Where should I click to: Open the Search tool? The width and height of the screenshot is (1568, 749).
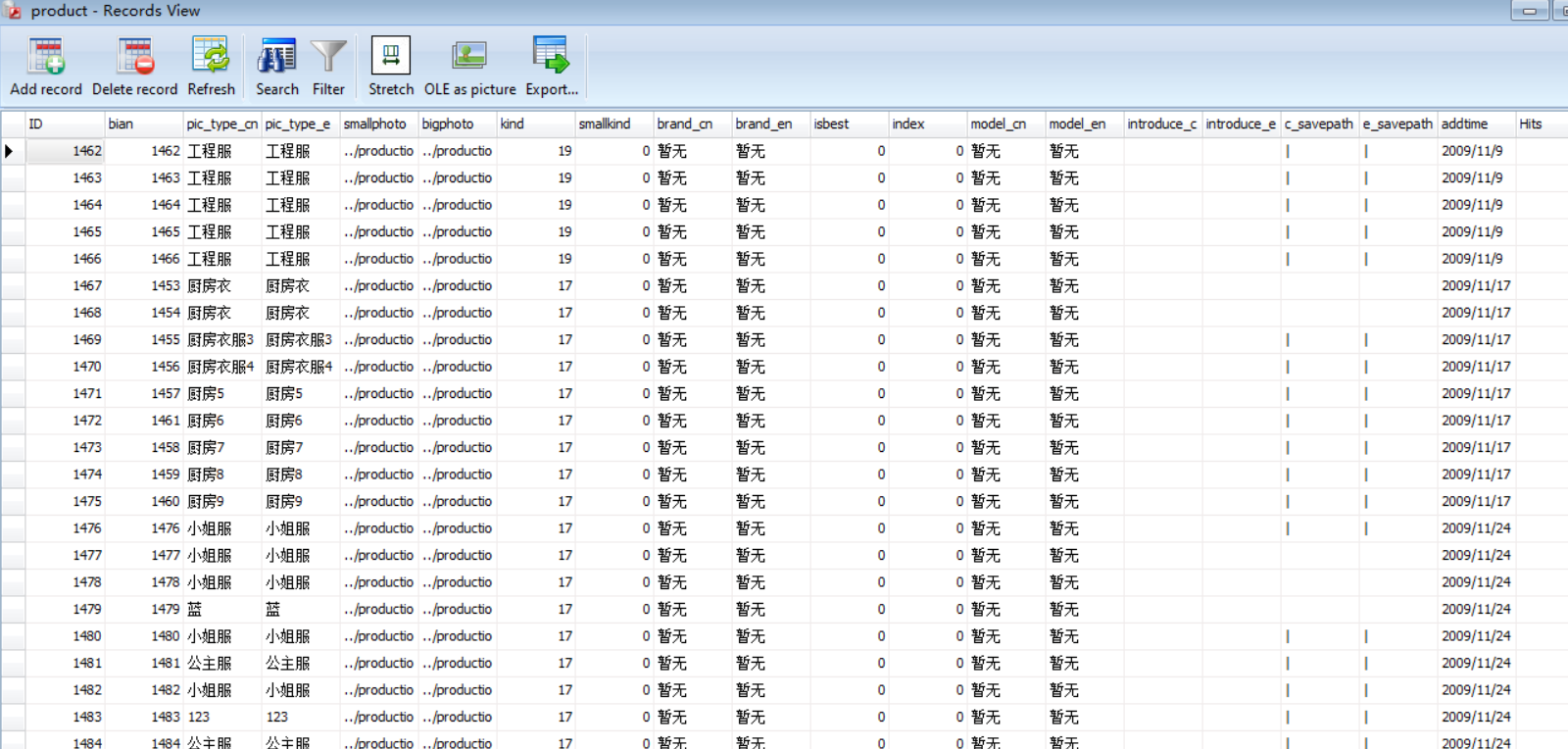click(277, 67)
